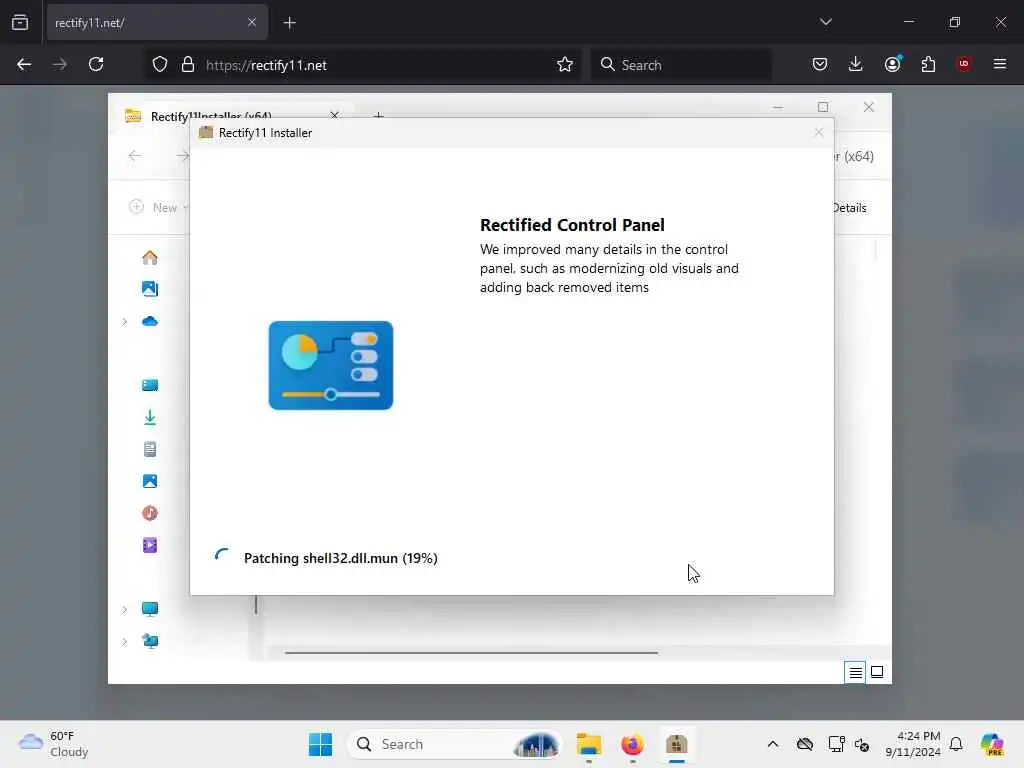1024x768 pixels.
Task: Expand the OneDrive tree node
Action: tap(124, 321)
